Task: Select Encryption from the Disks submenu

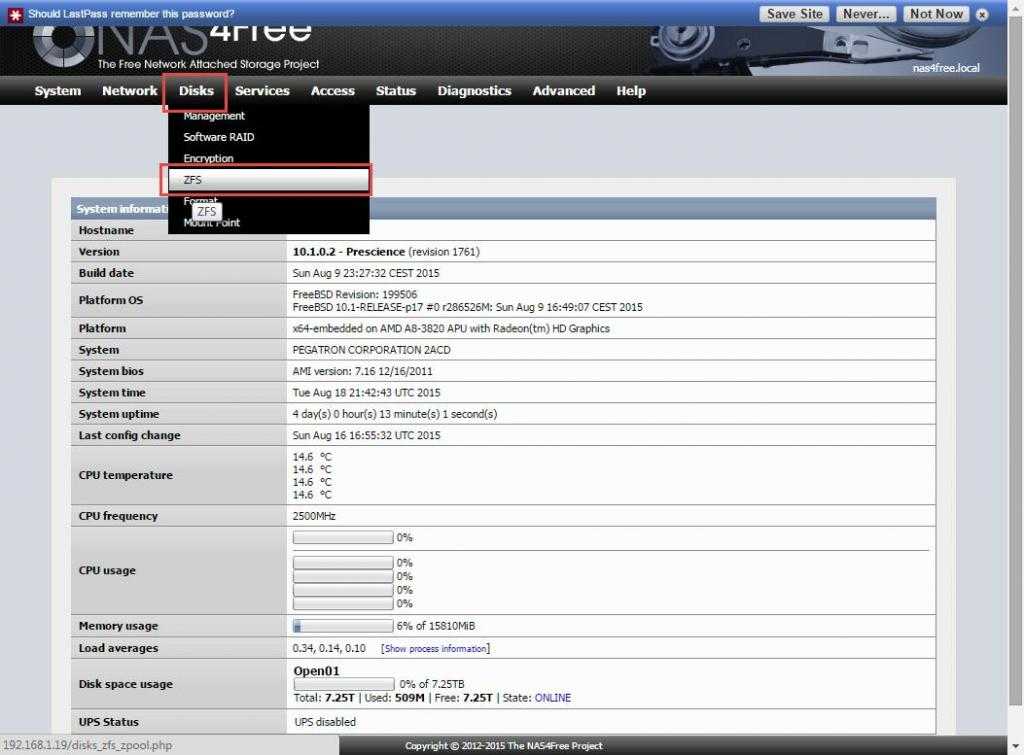Action: pyautogui.click(x=208, y=159)
